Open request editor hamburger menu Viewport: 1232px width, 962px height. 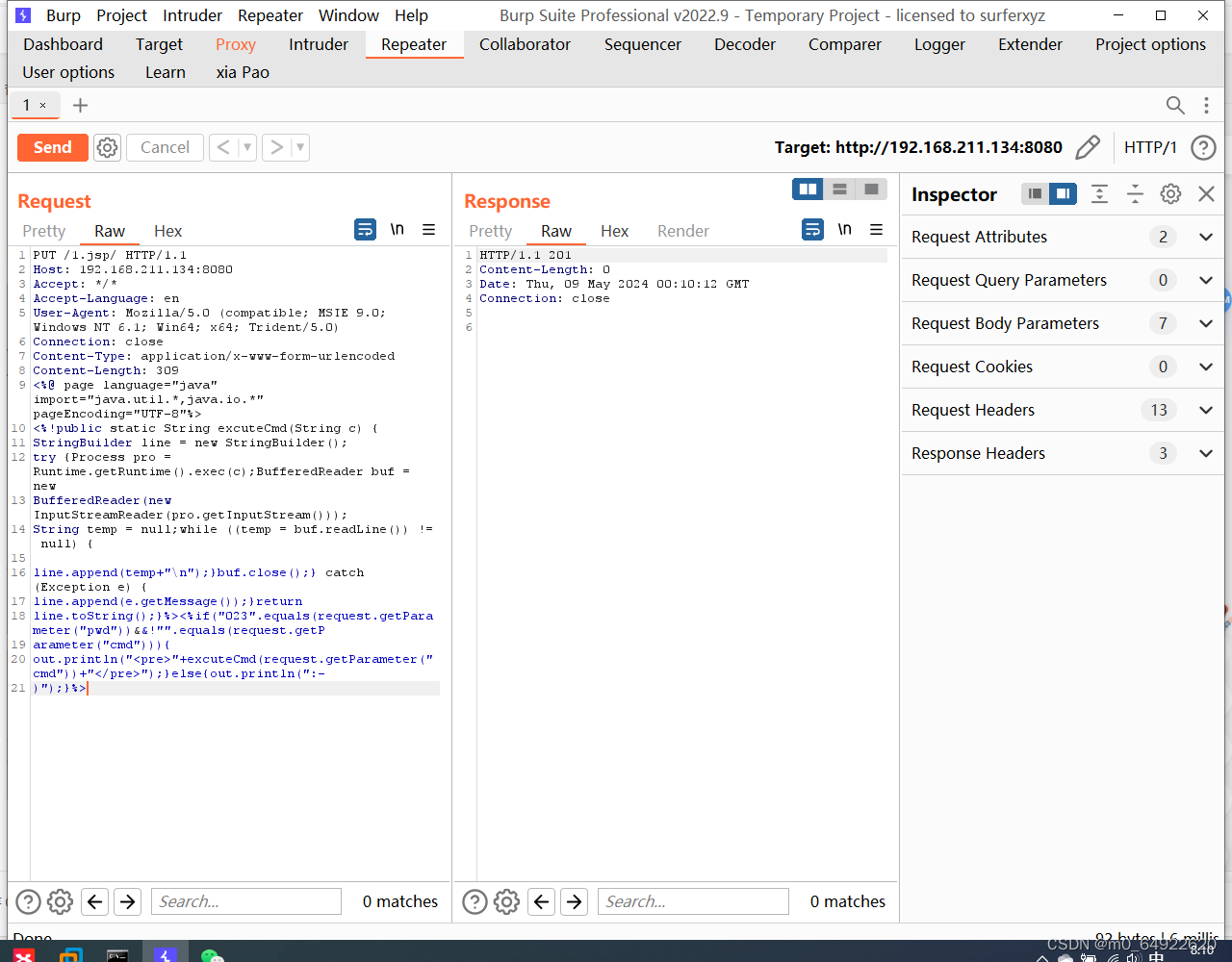coord(428,230)
